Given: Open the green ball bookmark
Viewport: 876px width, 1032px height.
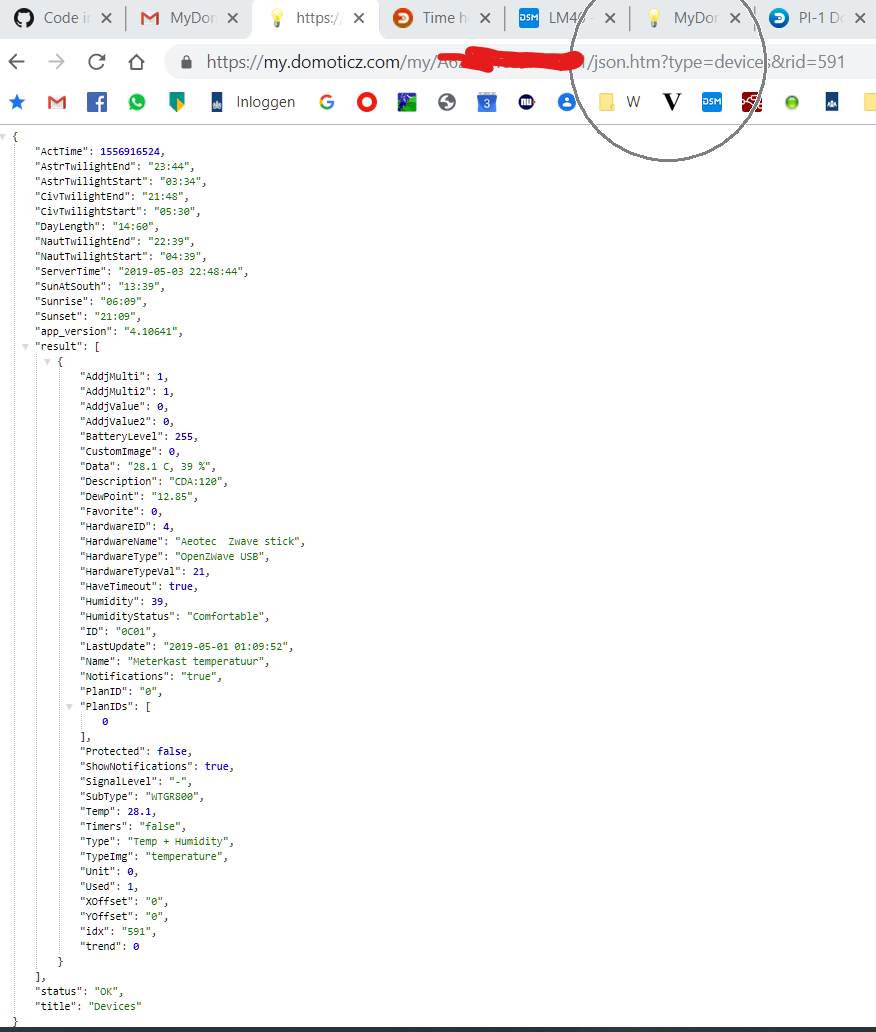Looking at the screenshot, I should point(792,102).
